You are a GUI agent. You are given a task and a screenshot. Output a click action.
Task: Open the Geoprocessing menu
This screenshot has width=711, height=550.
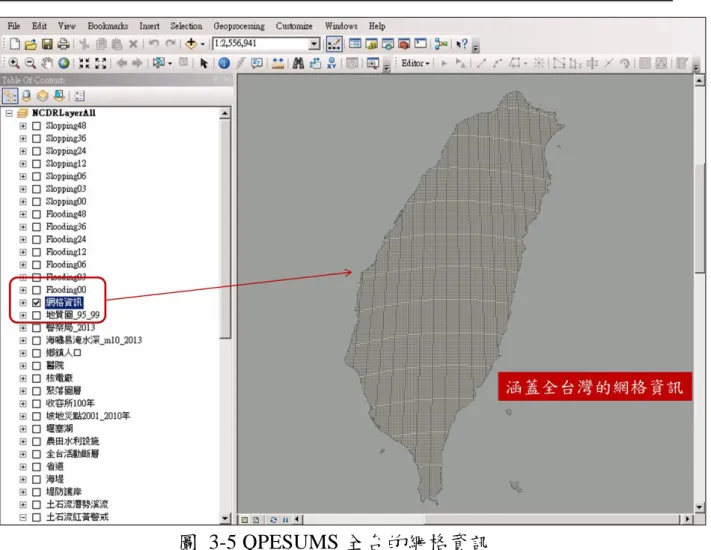click(x=239, y=26)
